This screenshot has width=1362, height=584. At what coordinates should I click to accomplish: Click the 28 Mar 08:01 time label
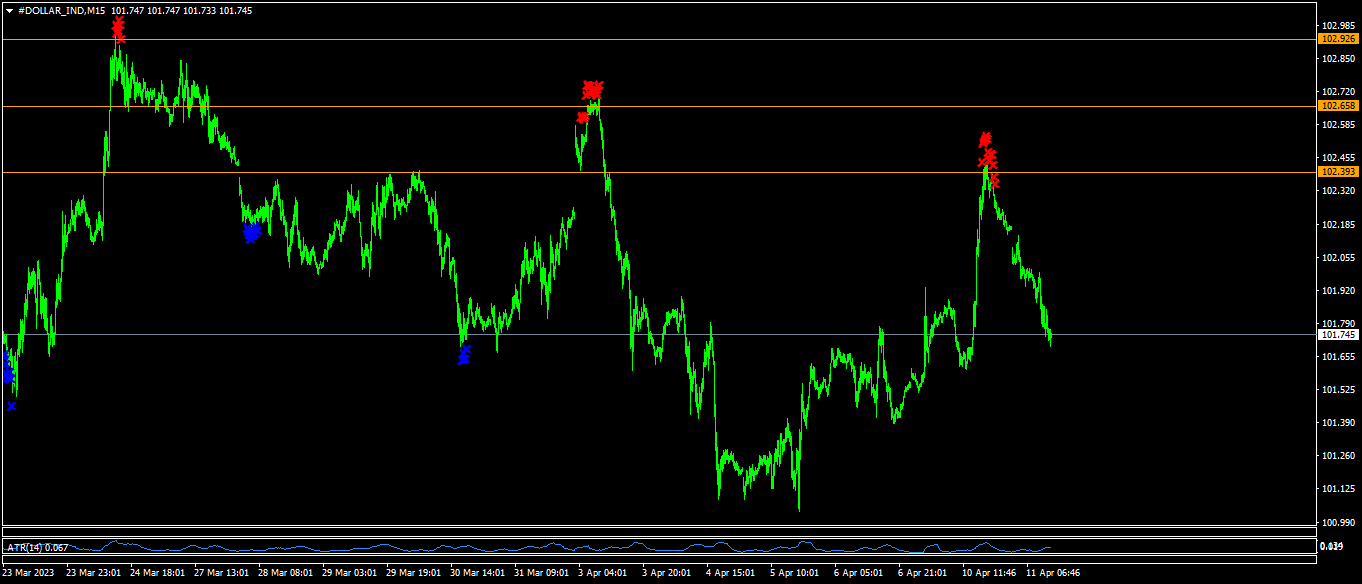pos(286,573)
